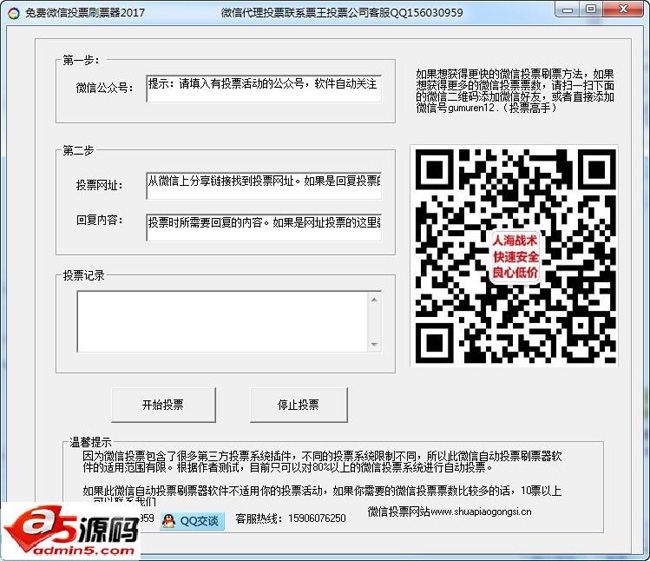Focus the 回复内容 input field
The height and width of the screenshot is (561, 650).
point(264,227)
